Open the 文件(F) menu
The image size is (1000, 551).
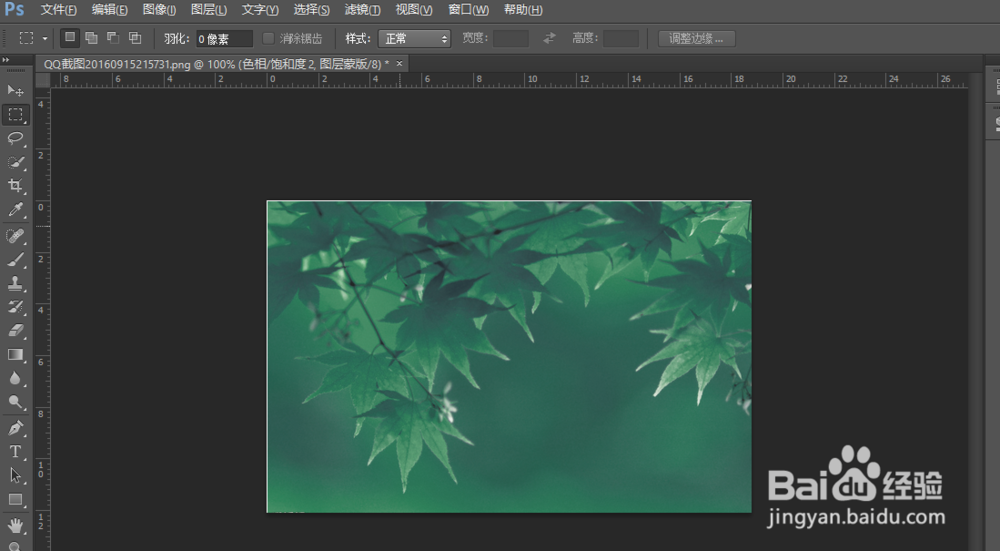[58, 10]
